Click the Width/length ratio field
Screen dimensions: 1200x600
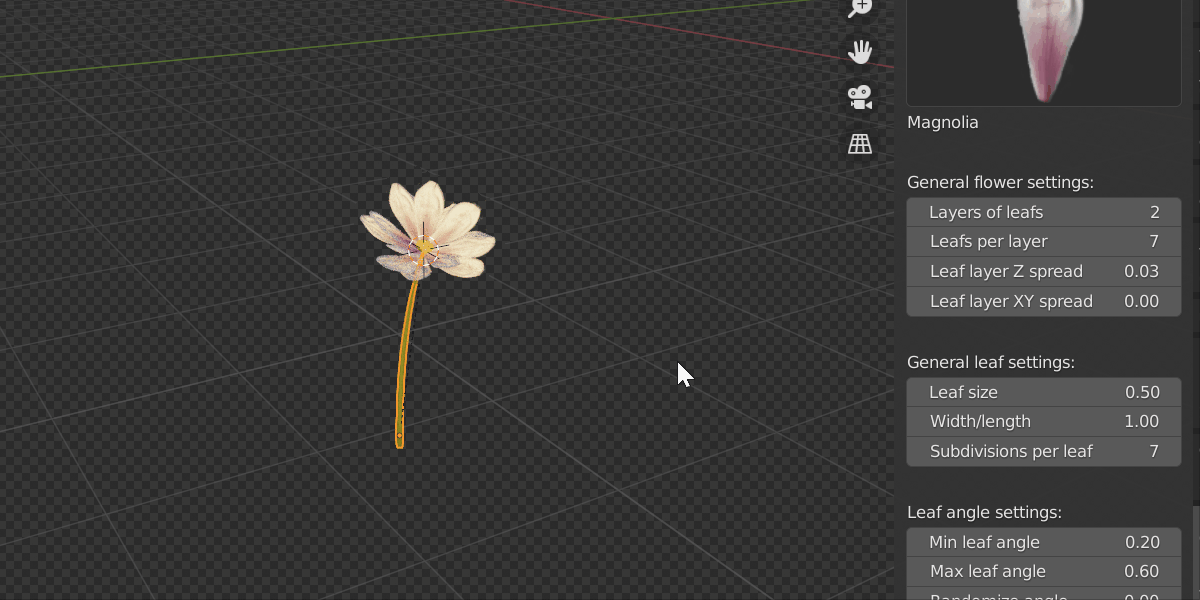(x=1043, y=422)
